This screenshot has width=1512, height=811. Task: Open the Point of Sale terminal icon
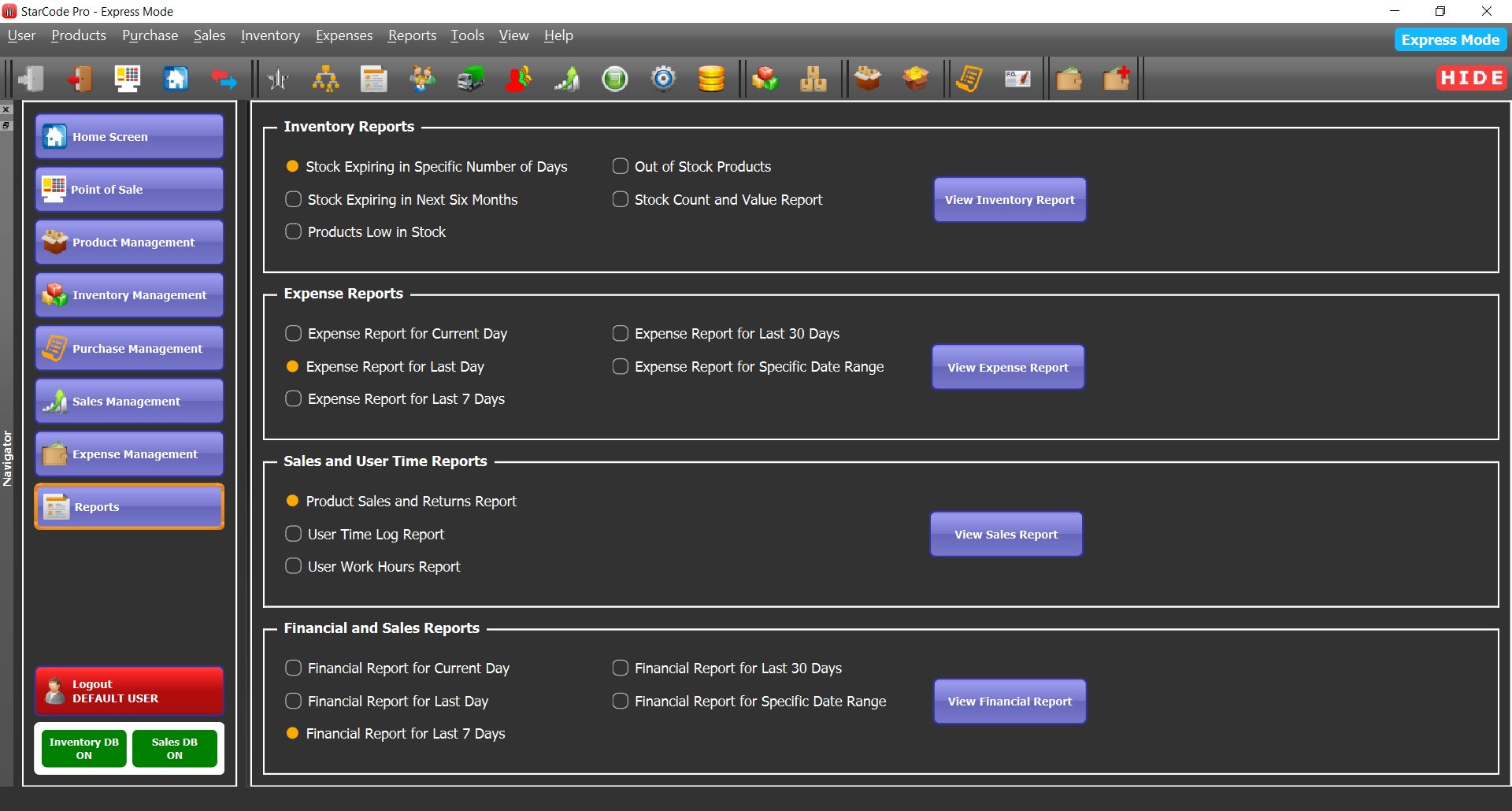click(128, 78)
